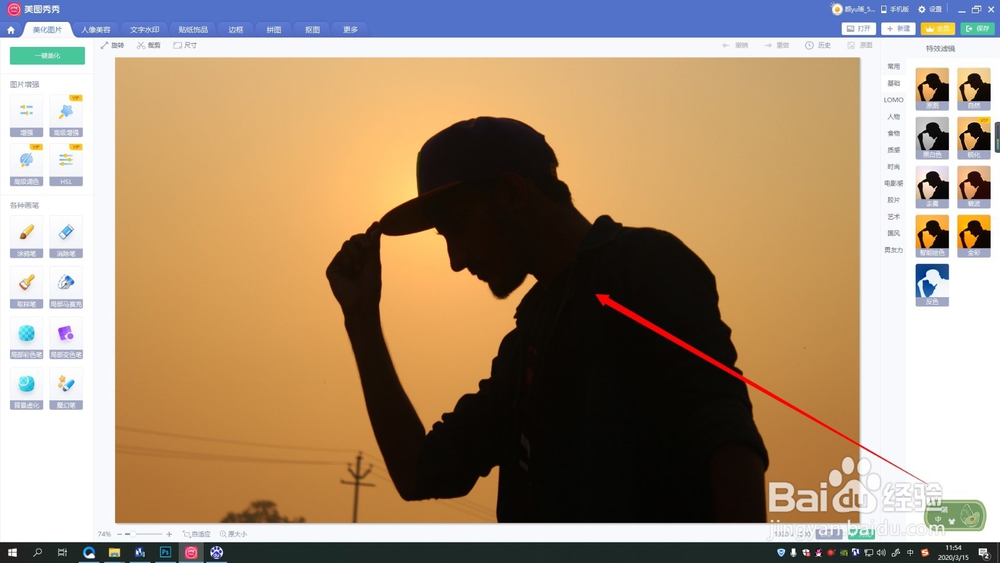
Task: Select the 增强 enhance tool
Action: tap(27, 115)
